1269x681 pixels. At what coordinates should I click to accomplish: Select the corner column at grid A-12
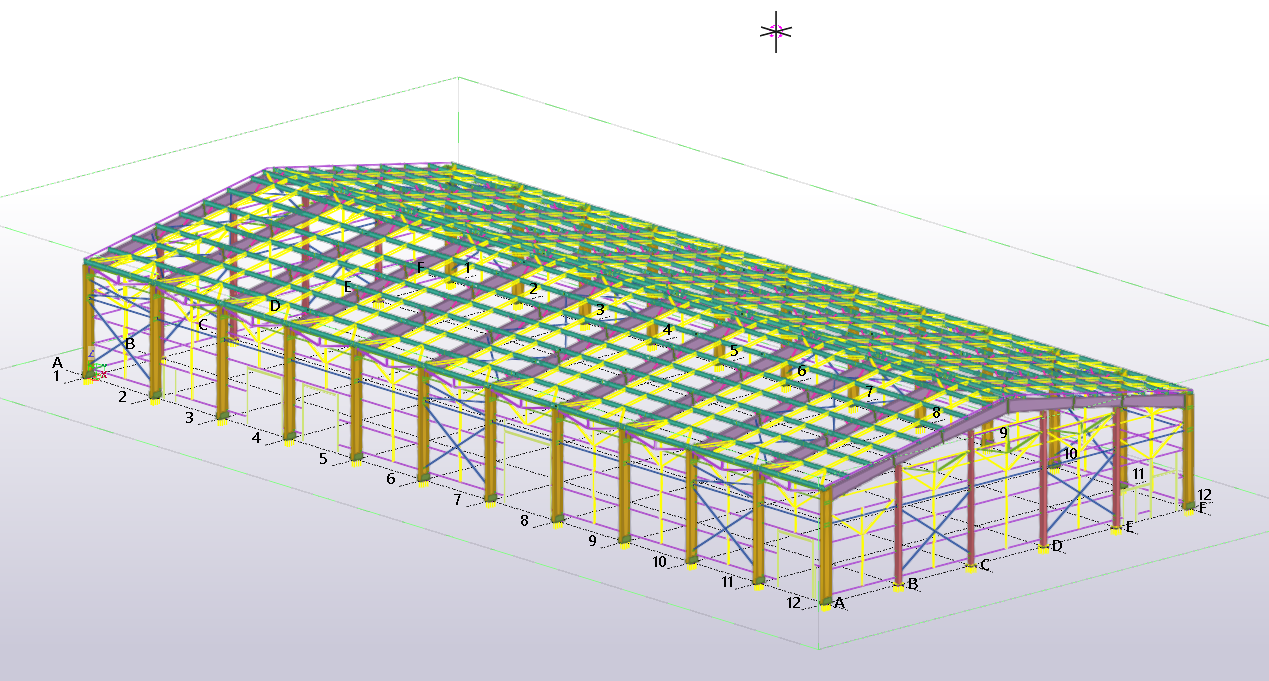pyautogui.click(x=826, y=545)
